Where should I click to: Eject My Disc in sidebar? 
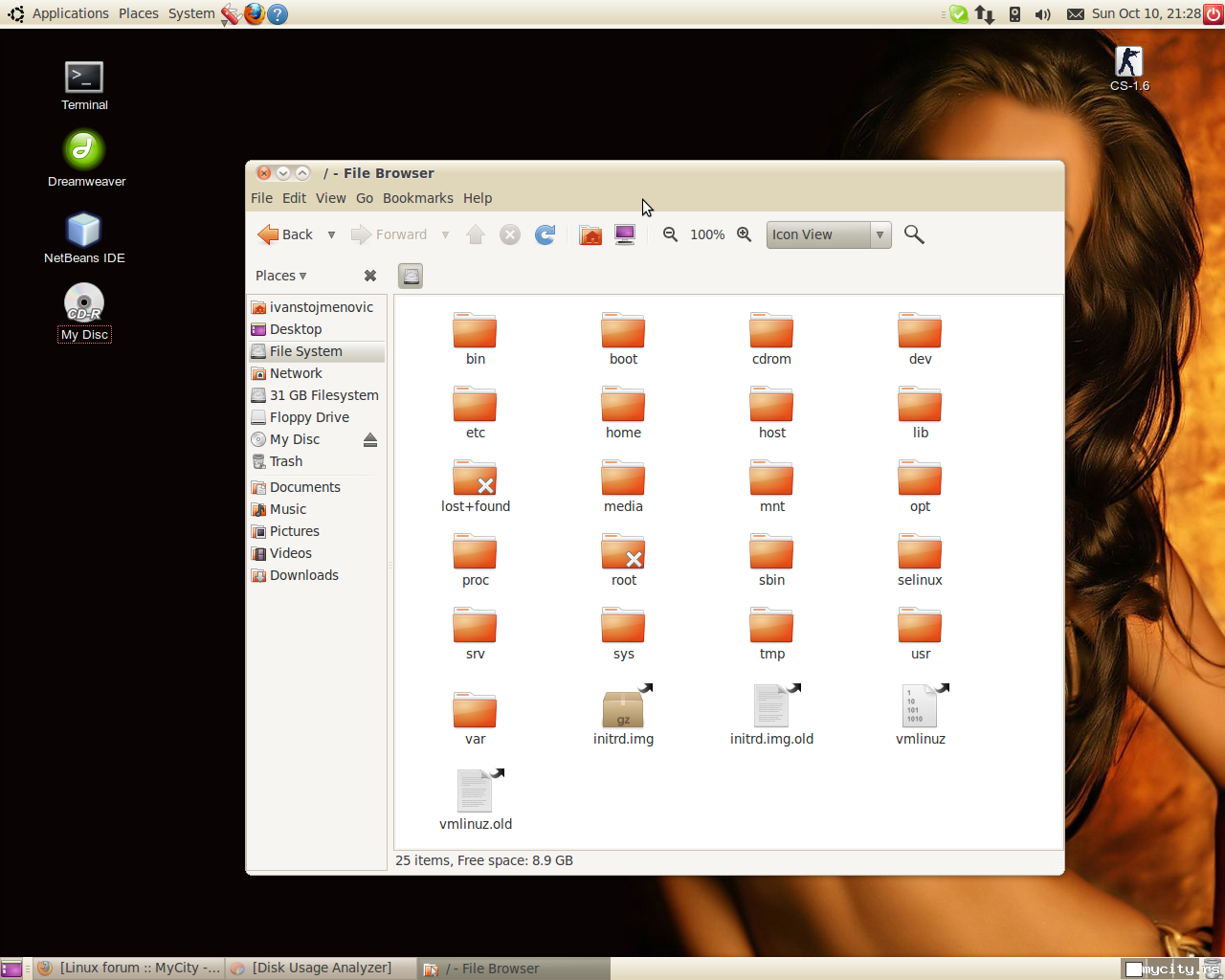(370, 439)
